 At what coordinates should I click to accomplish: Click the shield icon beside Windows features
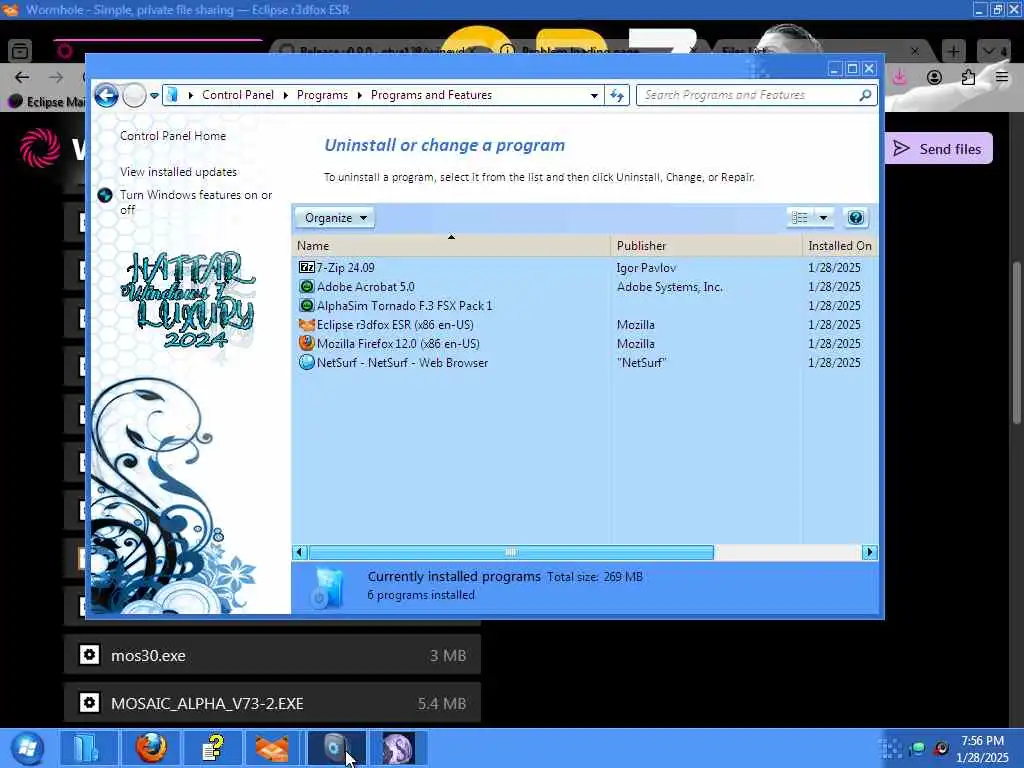pos(105,195)
